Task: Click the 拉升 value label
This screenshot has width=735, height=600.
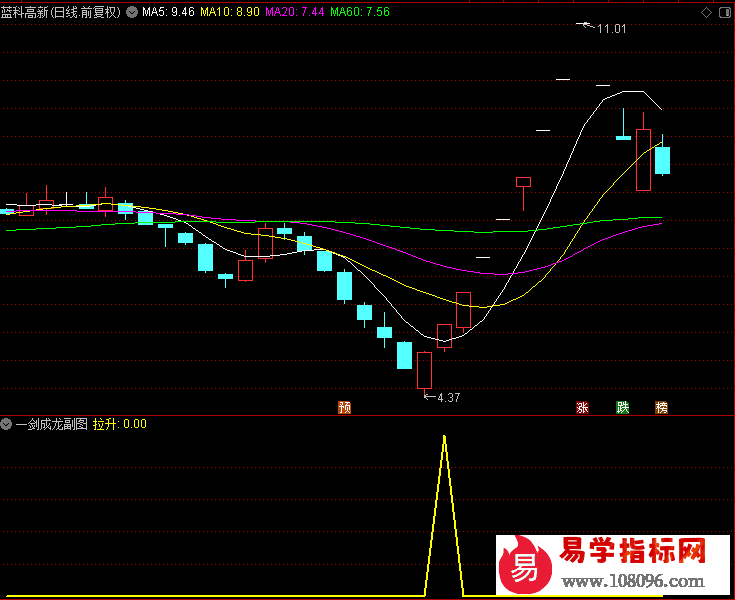Action: 119,424
